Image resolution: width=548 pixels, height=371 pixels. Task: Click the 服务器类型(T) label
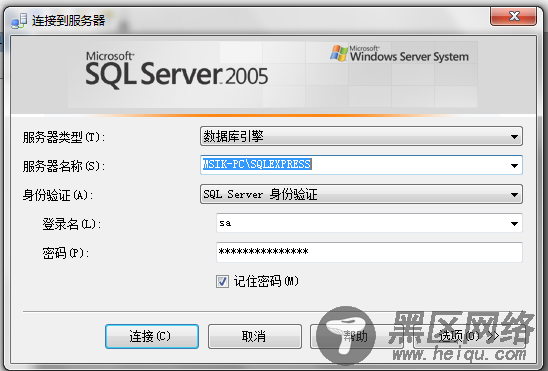click(x=64, y=137)
